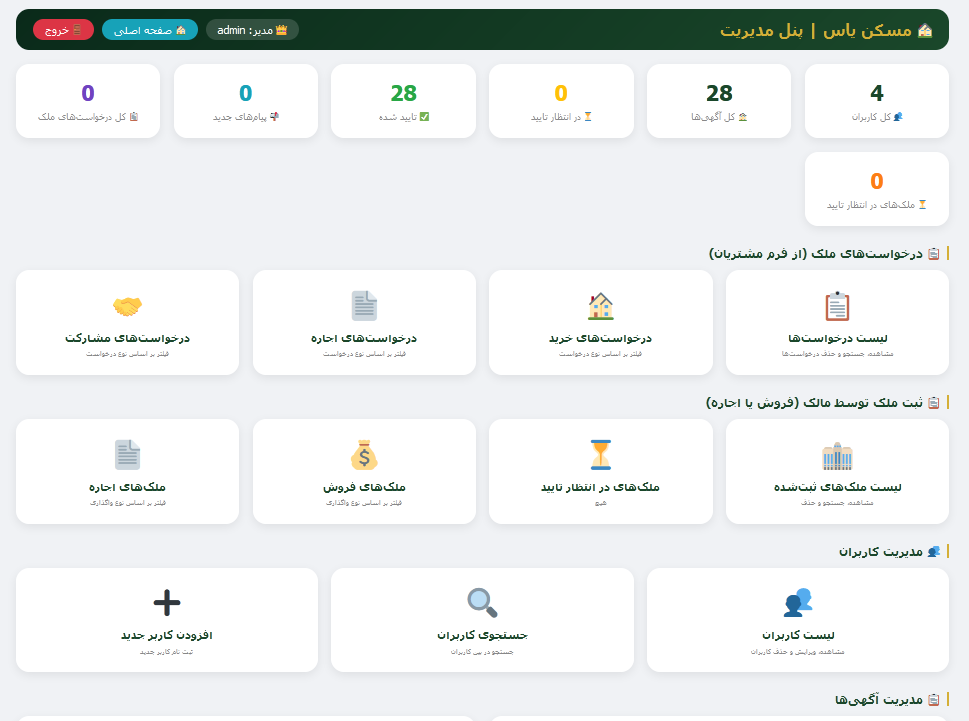Open ملک‌های اجاره card title
The height and width of the screenshot is (721, 969).
click(x=127, y=487)
